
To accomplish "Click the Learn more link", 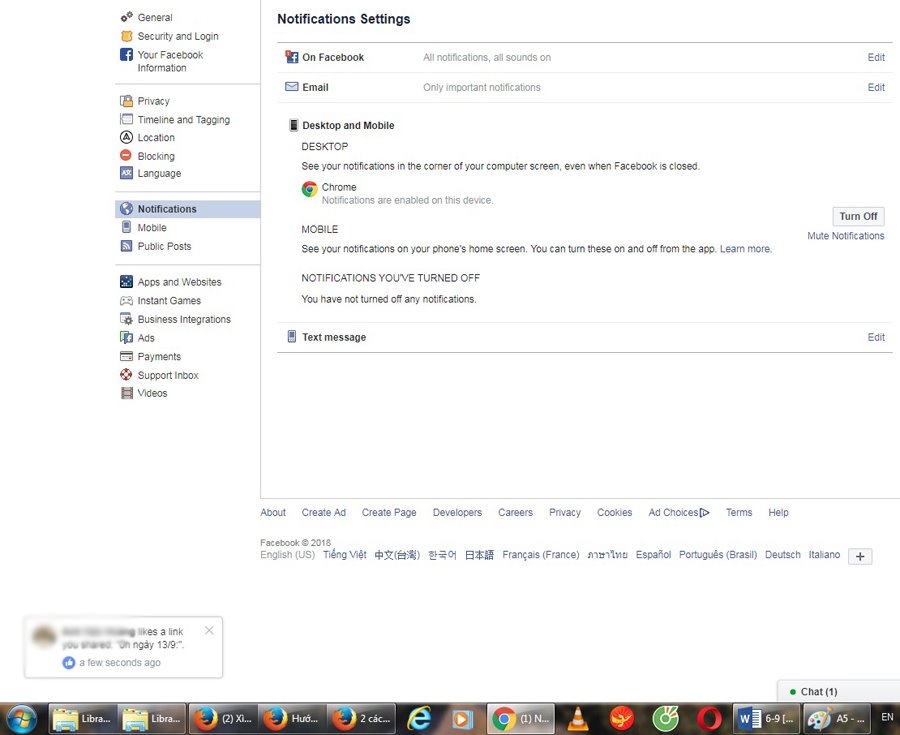I will tap(745, 249).
